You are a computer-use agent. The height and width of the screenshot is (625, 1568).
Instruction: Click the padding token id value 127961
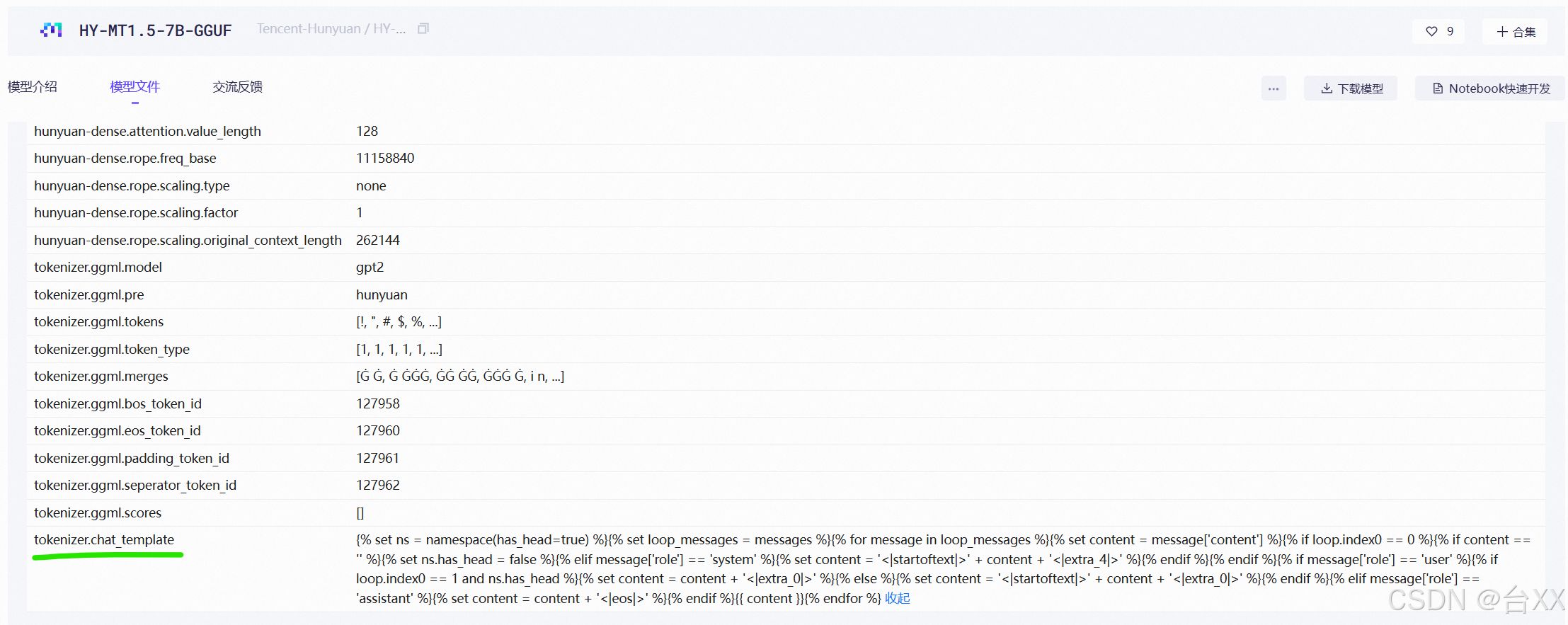(x=377, y=458)
